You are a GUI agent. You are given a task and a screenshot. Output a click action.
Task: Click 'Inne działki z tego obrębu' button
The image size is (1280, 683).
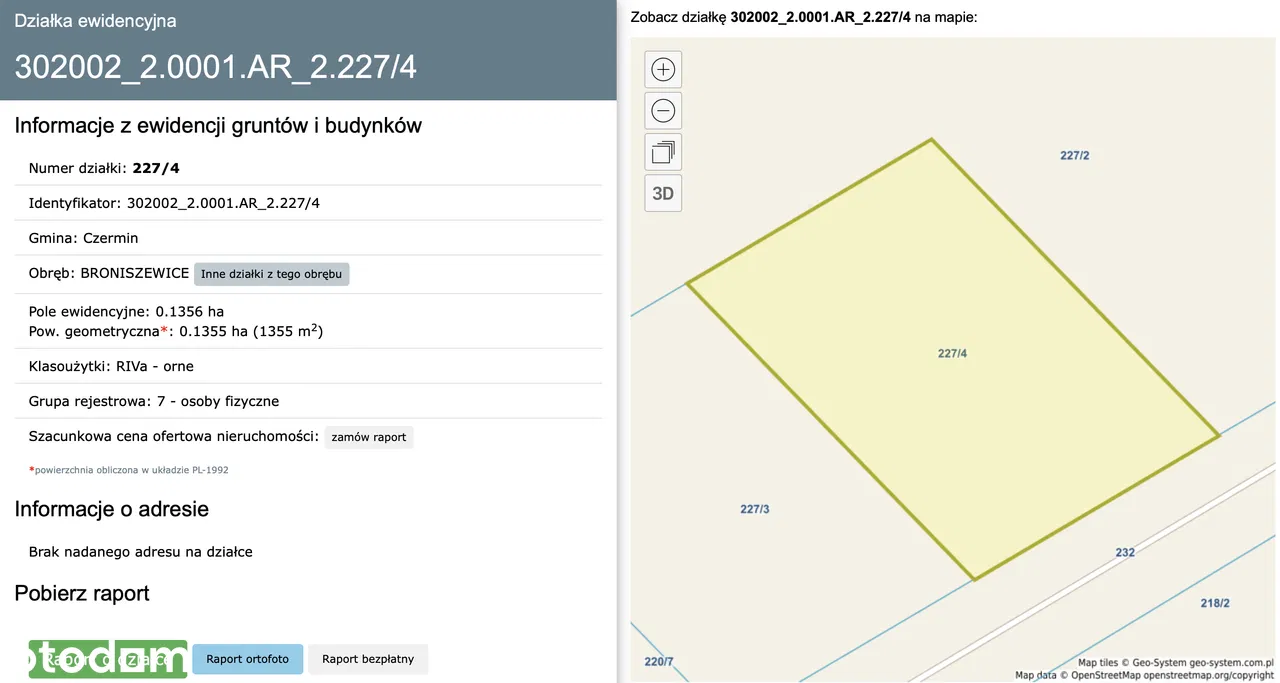point(272,274)
